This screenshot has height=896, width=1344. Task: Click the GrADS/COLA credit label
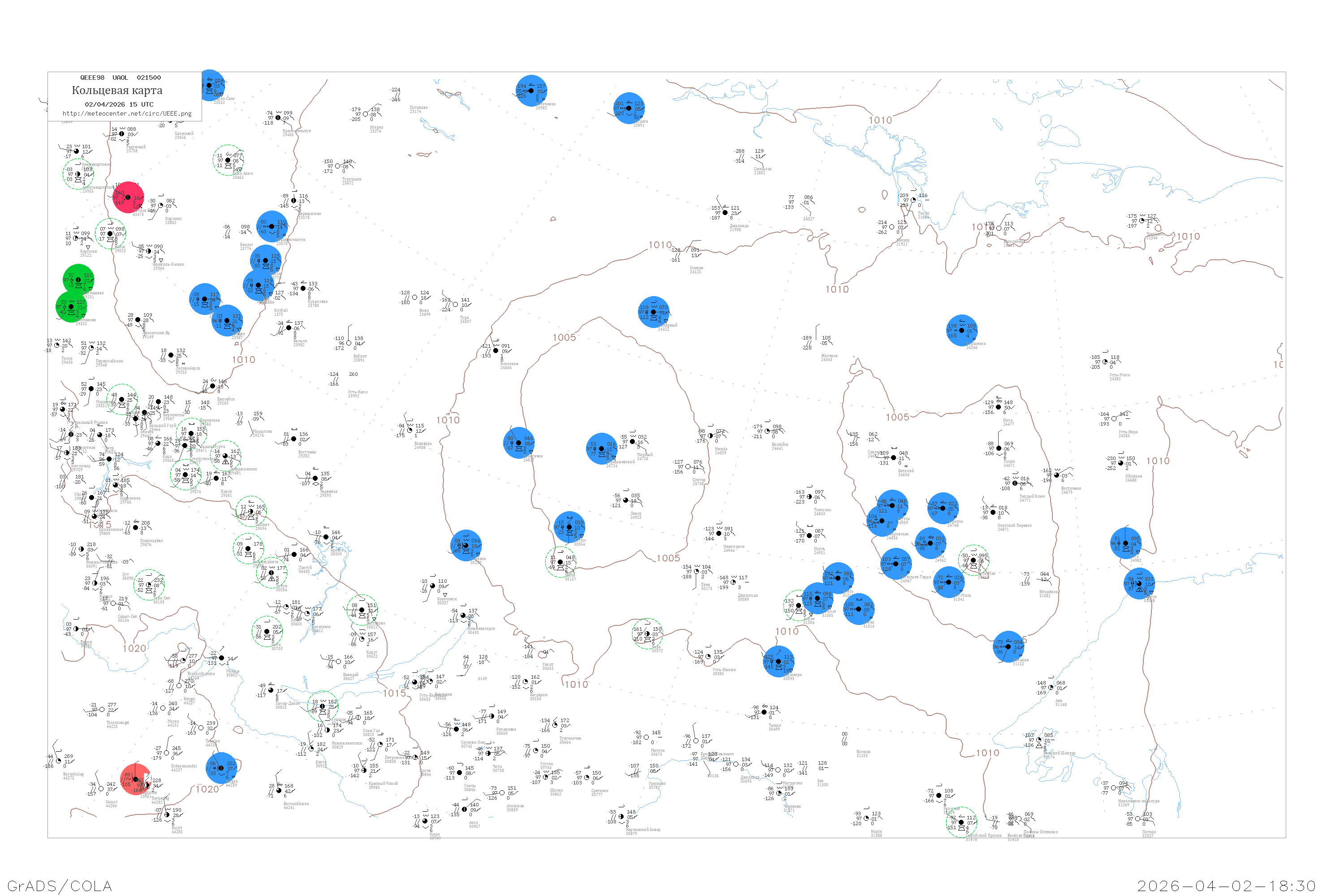click(60, 886)
